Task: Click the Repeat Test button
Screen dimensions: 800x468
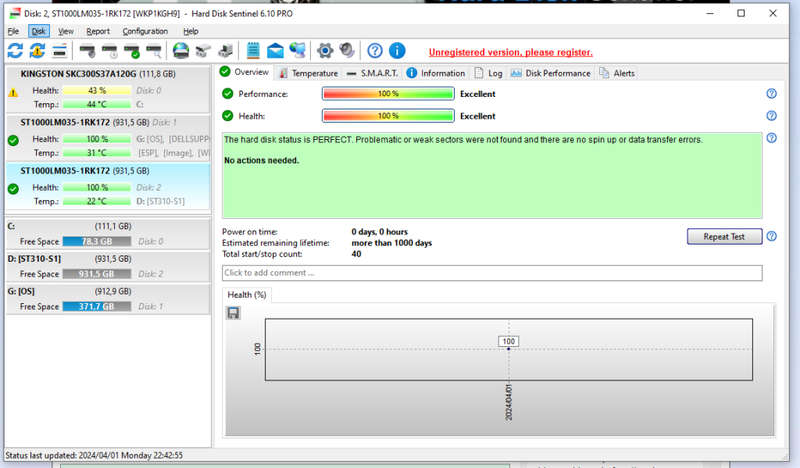Action: 724,236
